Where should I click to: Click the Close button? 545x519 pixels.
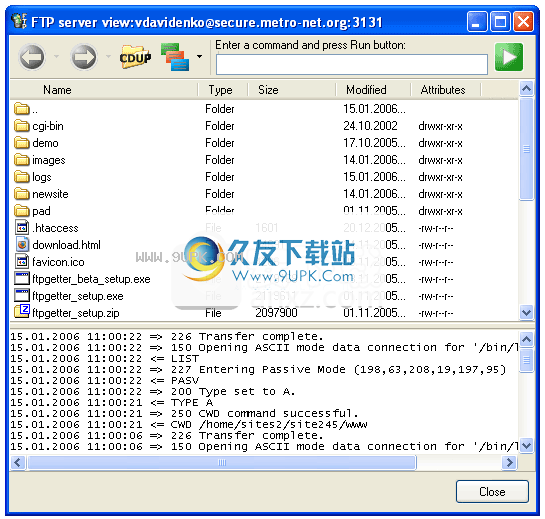tap(492, 492)
